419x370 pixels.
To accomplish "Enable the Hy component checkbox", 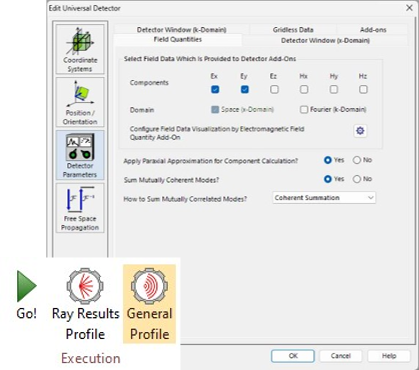I will (x=334, y=89).
